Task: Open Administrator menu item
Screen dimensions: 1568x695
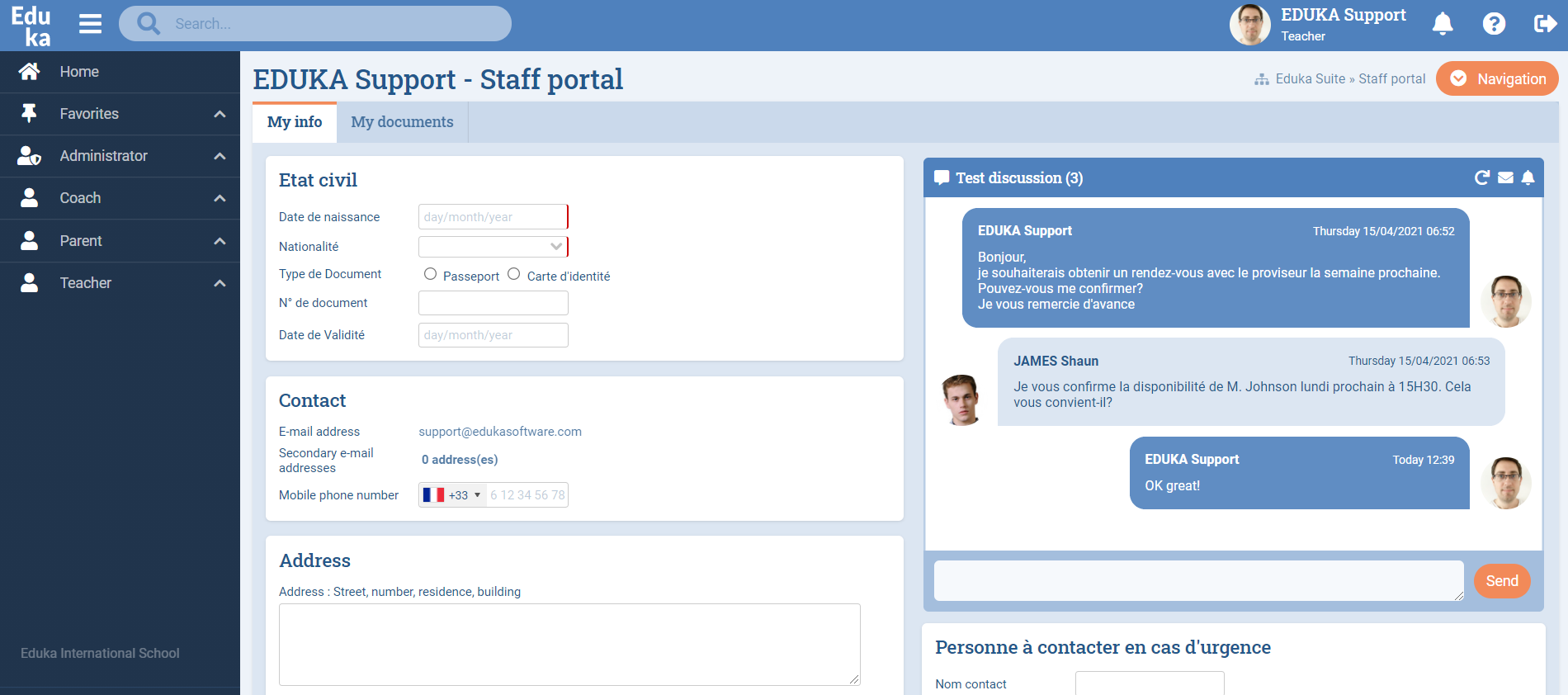Action: coord(120,156)
